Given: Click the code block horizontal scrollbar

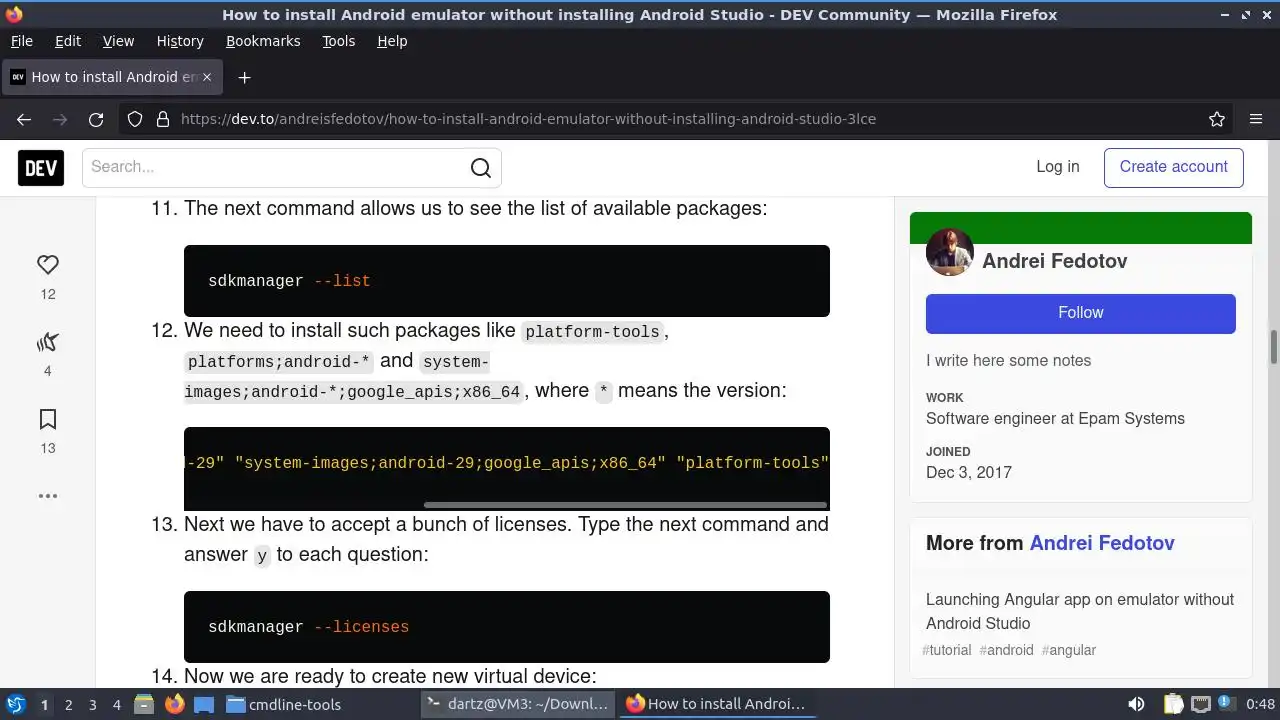Looking at the screenshot, I should pos(626,505).
